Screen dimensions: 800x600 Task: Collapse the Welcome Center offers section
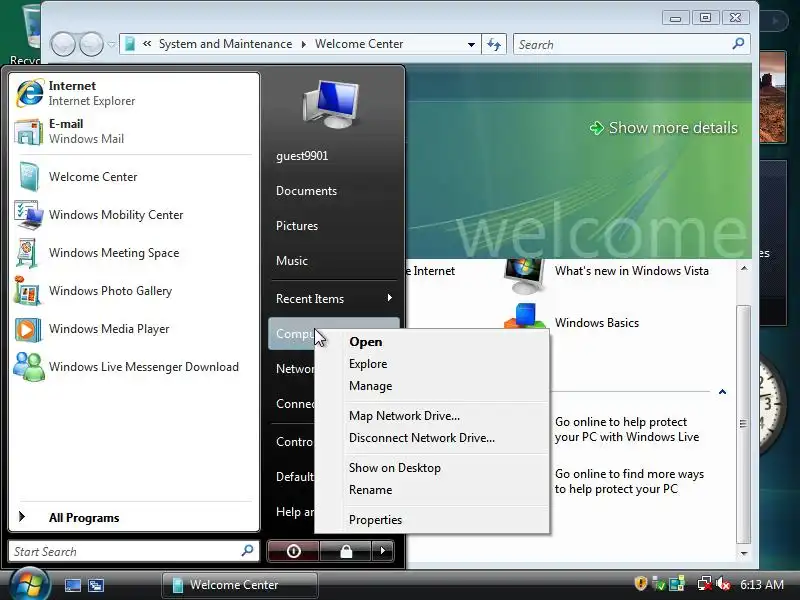tap(722, 392)
